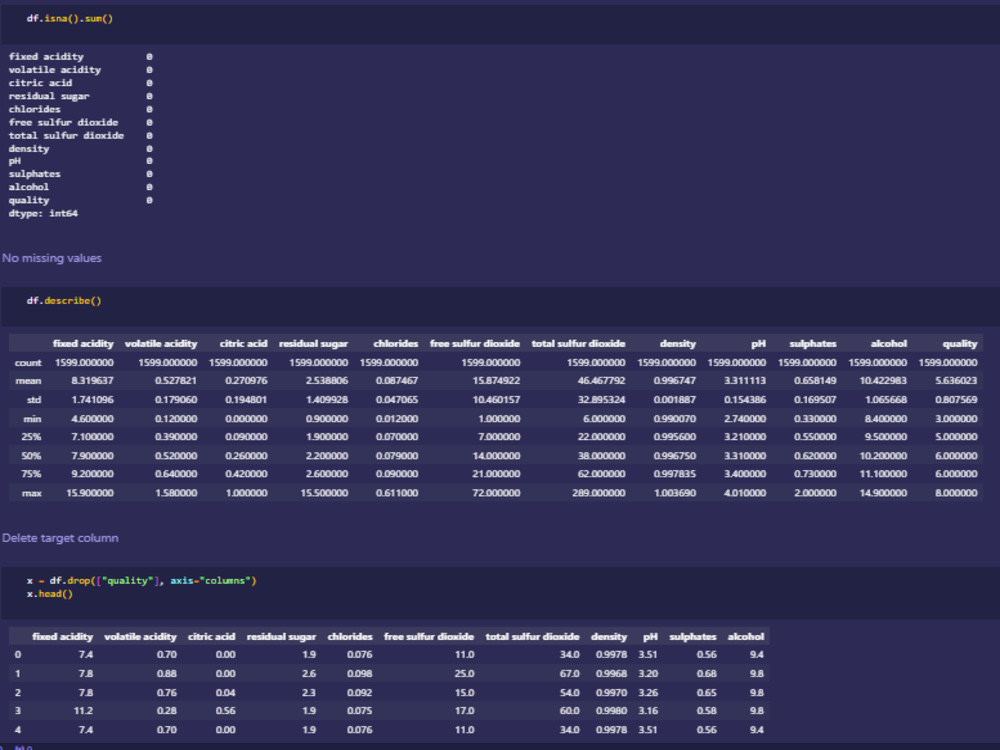
Task: Click 'residual sugar' in isna output list
Action: click(x=48, y=96)
